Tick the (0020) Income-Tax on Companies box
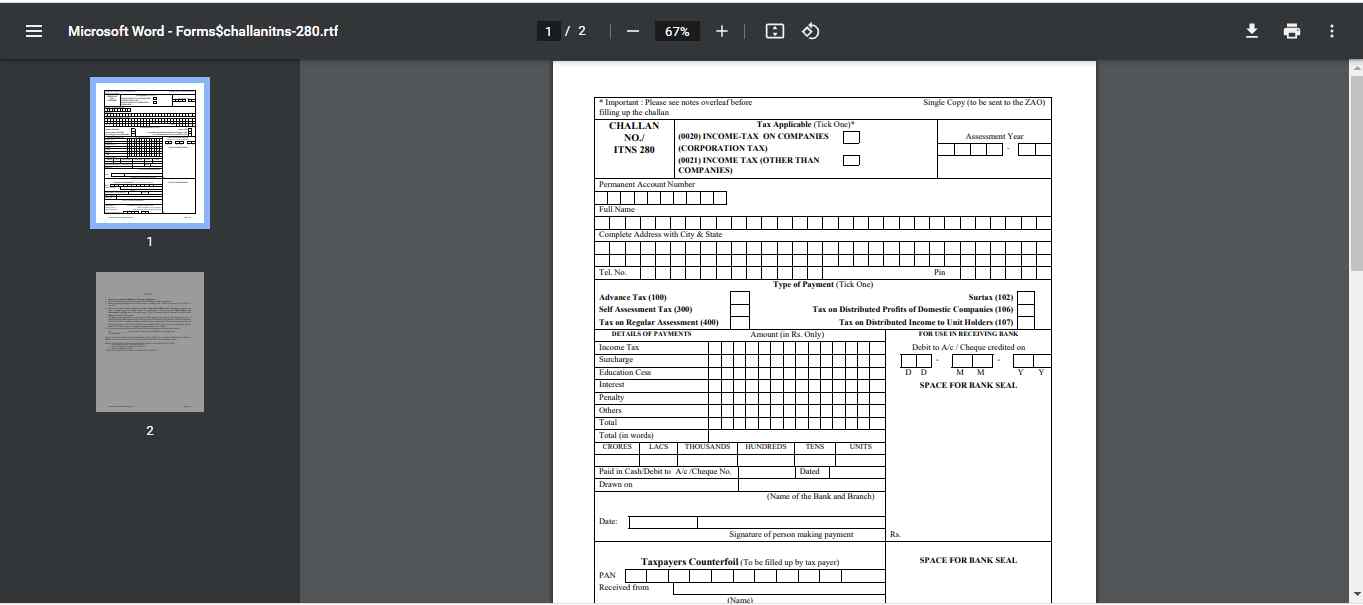Viewport: 1363px width, 605px height. [x=851, y=137]
